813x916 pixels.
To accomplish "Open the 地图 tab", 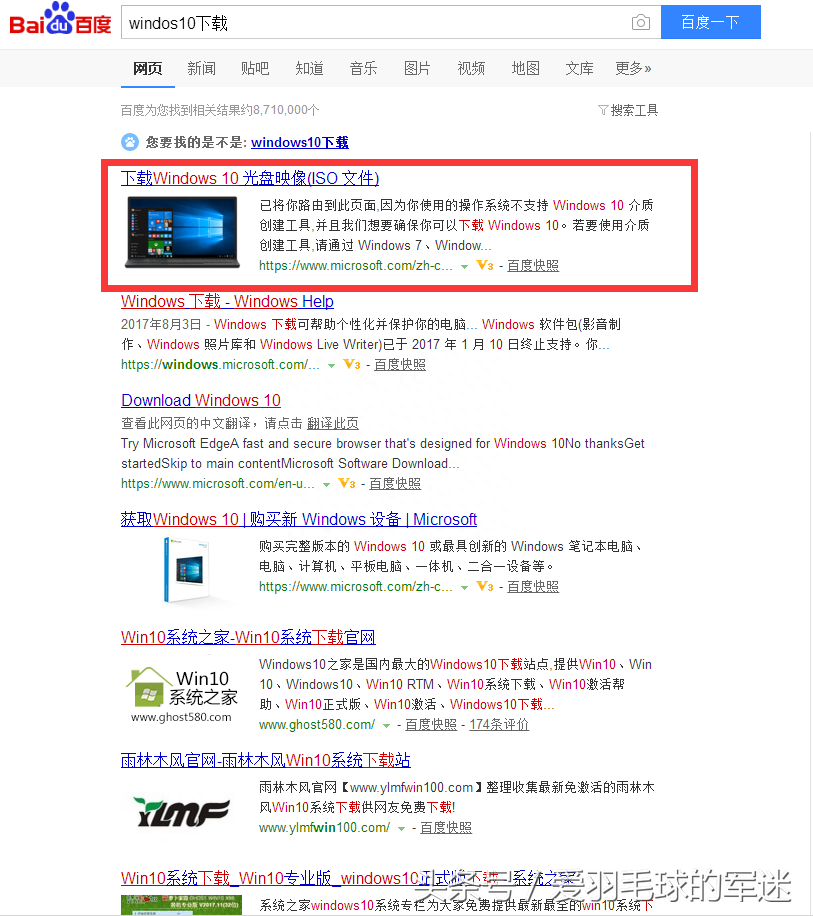I will tap(525, 68).
